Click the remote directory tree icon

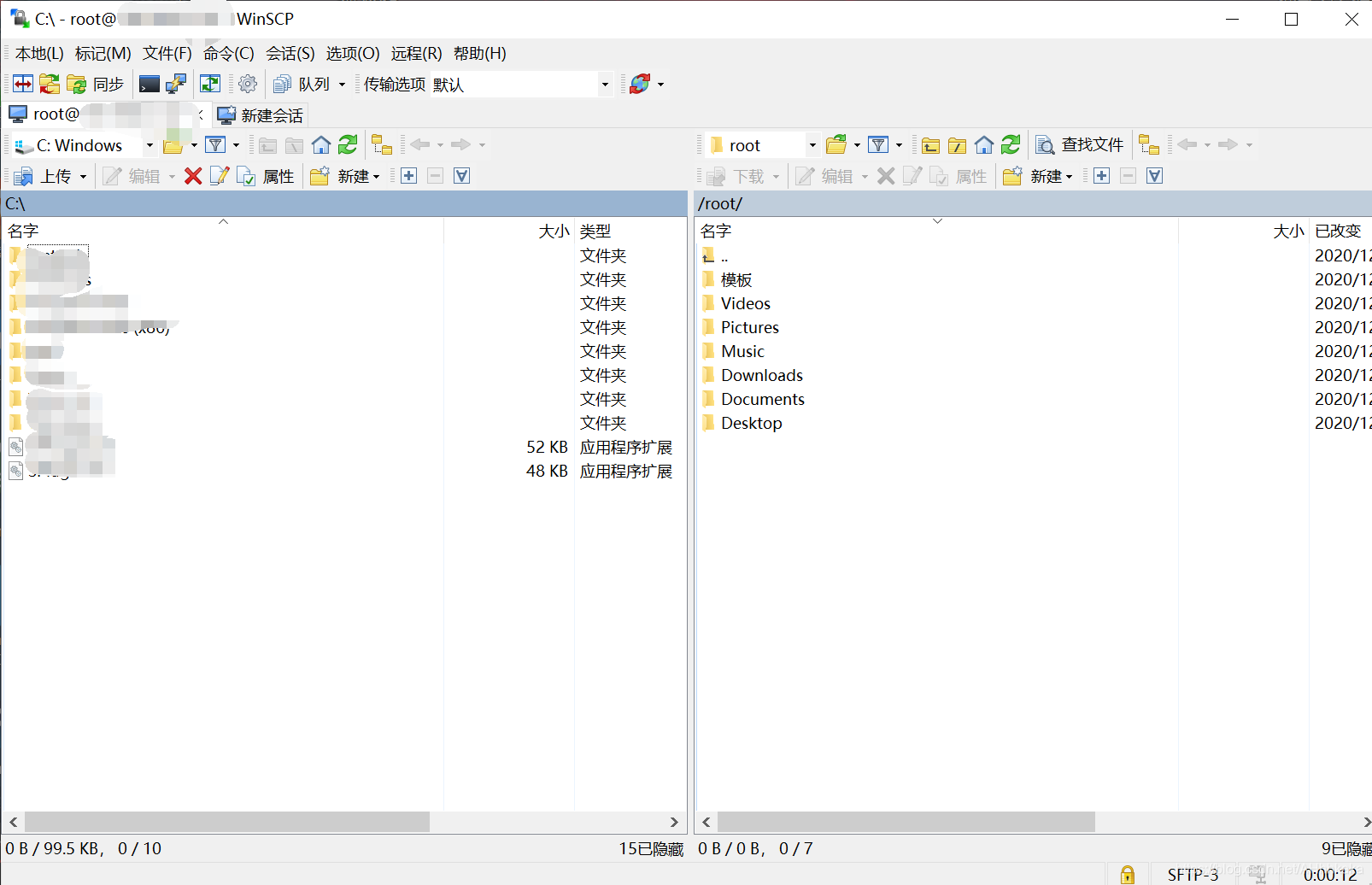click(1150, 145)
